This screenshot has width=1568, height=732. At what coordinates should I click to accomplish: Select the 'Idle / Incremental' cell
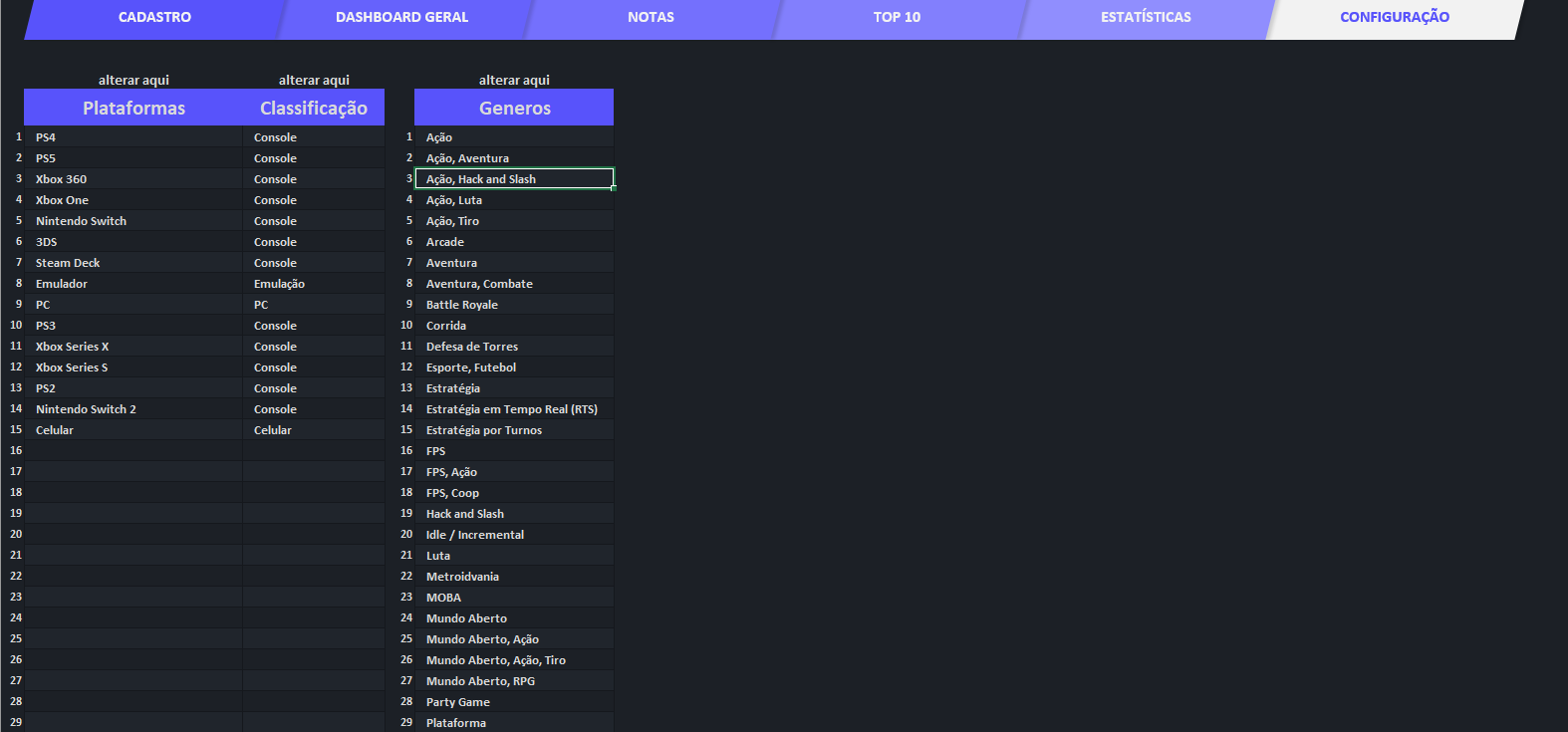514,535
